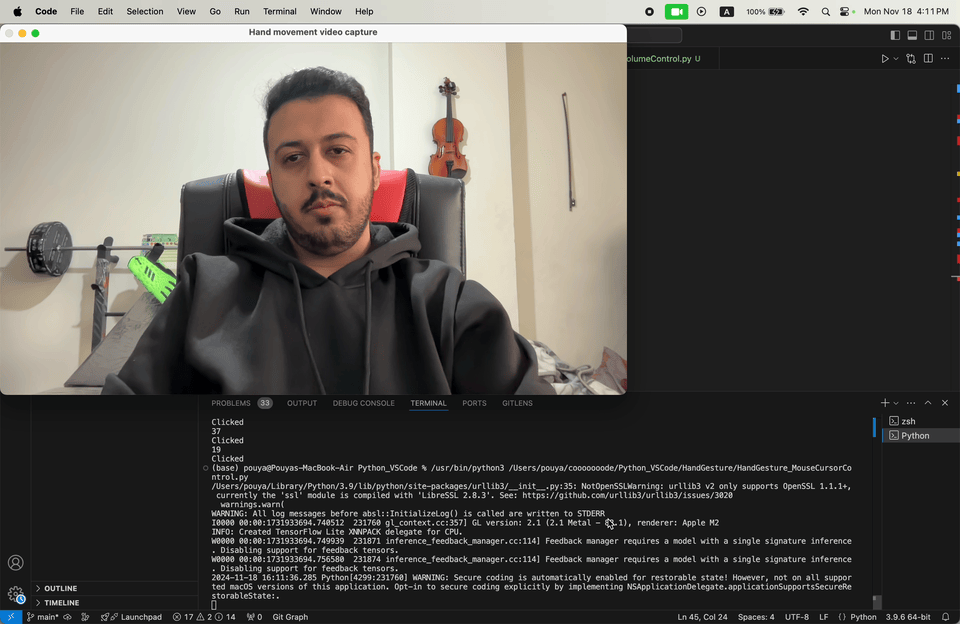Toggle the secondary sidebar layout icon
The height and width of the screenshot is (624, 960).
929,36
